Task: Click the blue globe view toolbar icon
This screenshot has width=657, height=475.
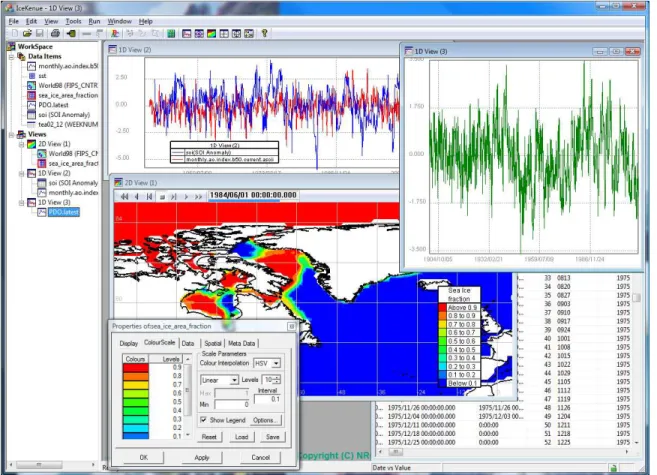Action: pos(199,34)
